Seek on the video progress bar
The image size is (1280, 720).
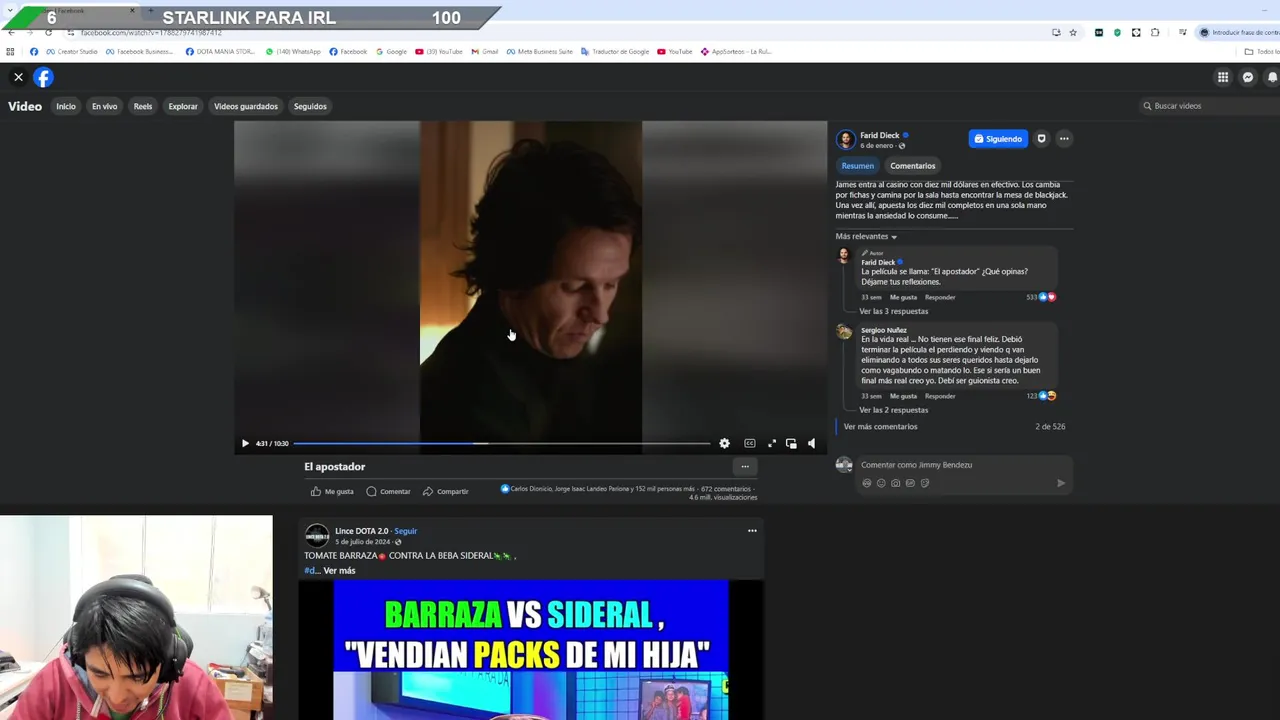pyautogui.click(x=501, y=443)
